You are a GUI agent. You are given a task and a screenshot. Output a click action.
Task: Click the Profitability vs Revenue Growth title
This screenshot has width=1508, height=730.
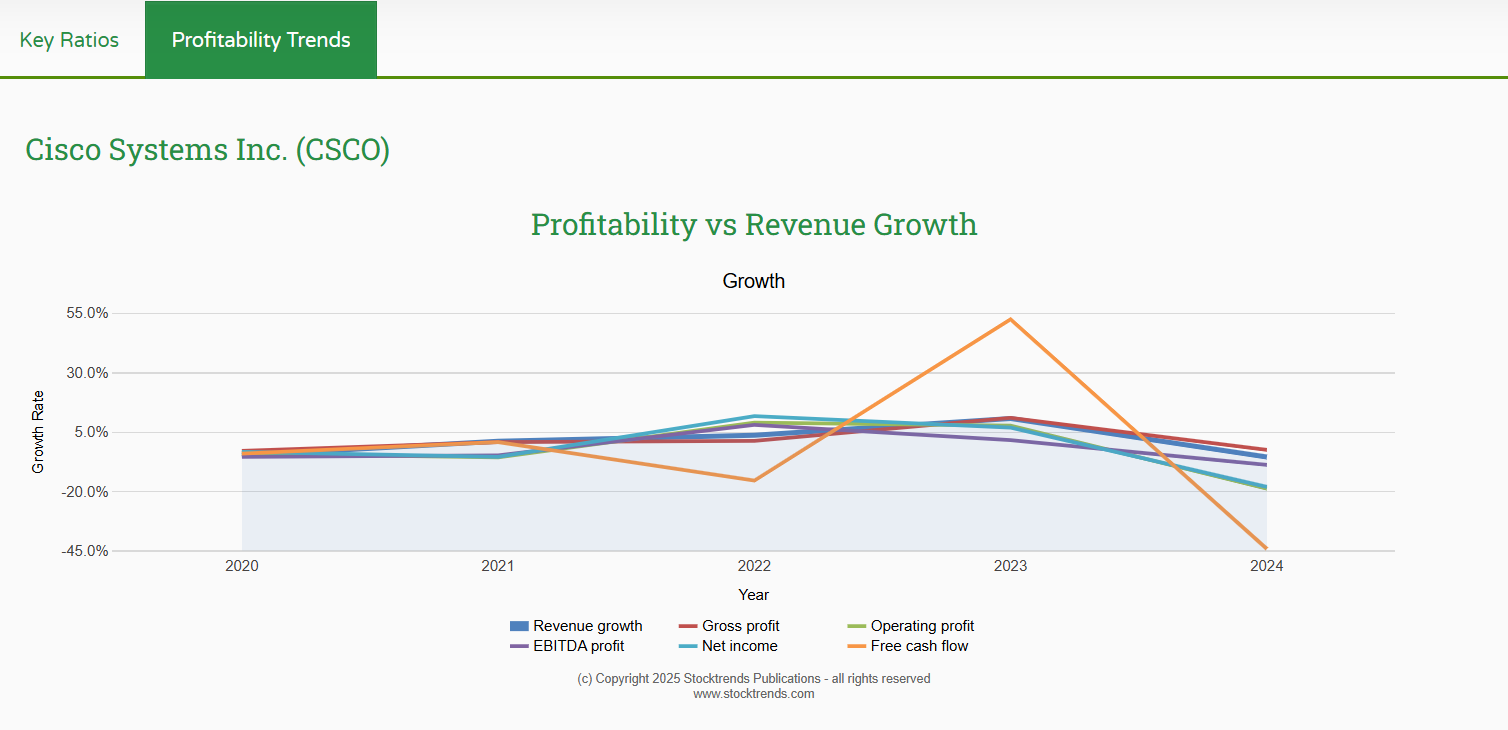(753, 224)
